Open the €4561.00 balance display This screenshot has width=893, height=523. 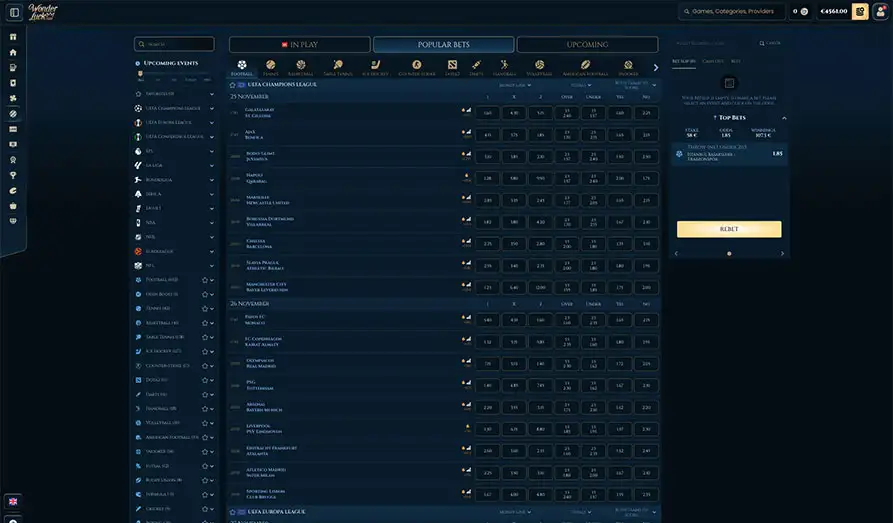click(x=834, y=11)
